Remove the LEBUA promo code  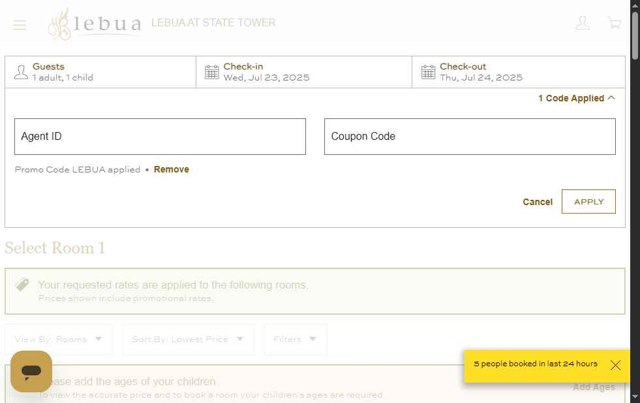click(171, 169)
